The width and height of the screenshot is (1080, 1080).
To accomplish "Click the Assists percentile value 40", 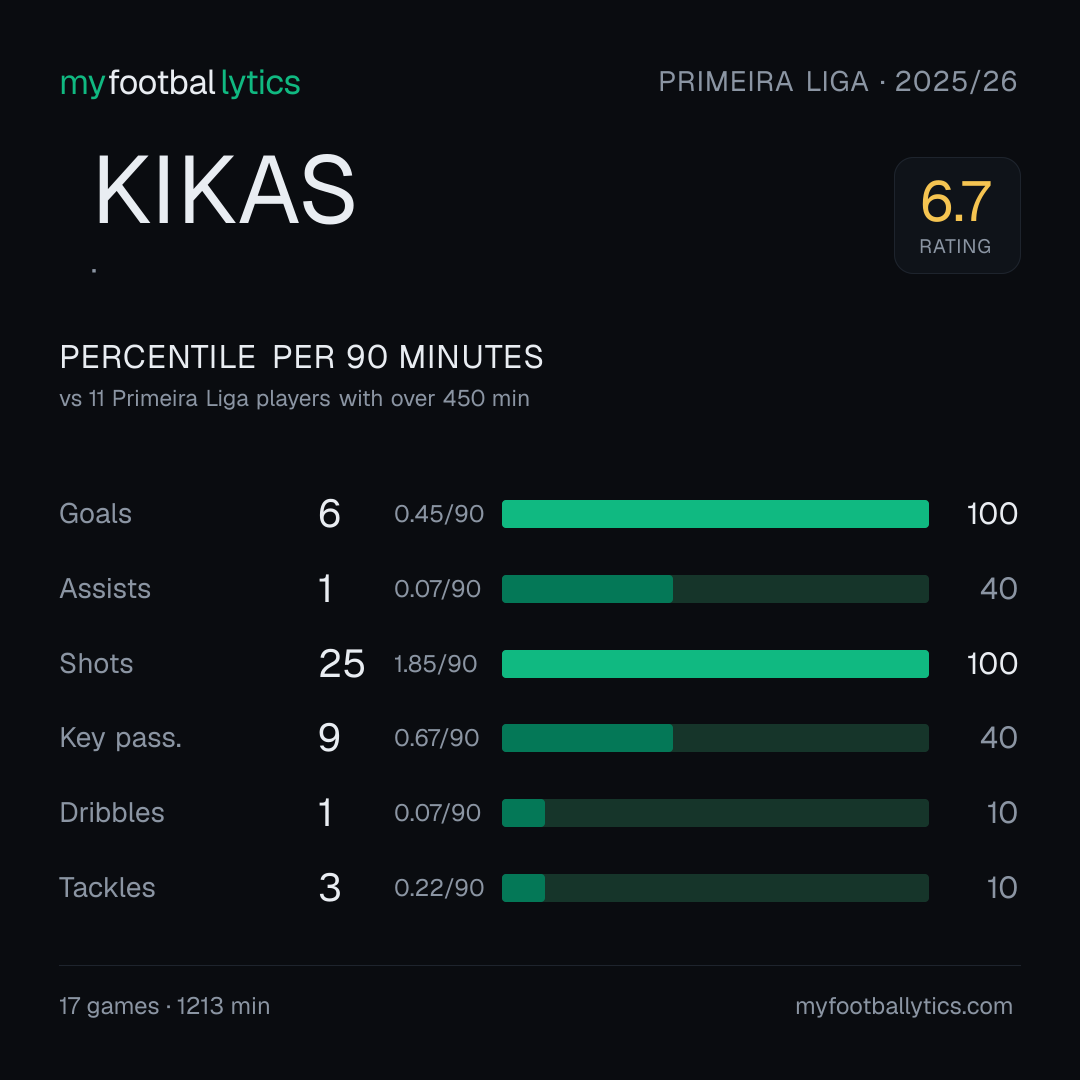I will (999, 589).
